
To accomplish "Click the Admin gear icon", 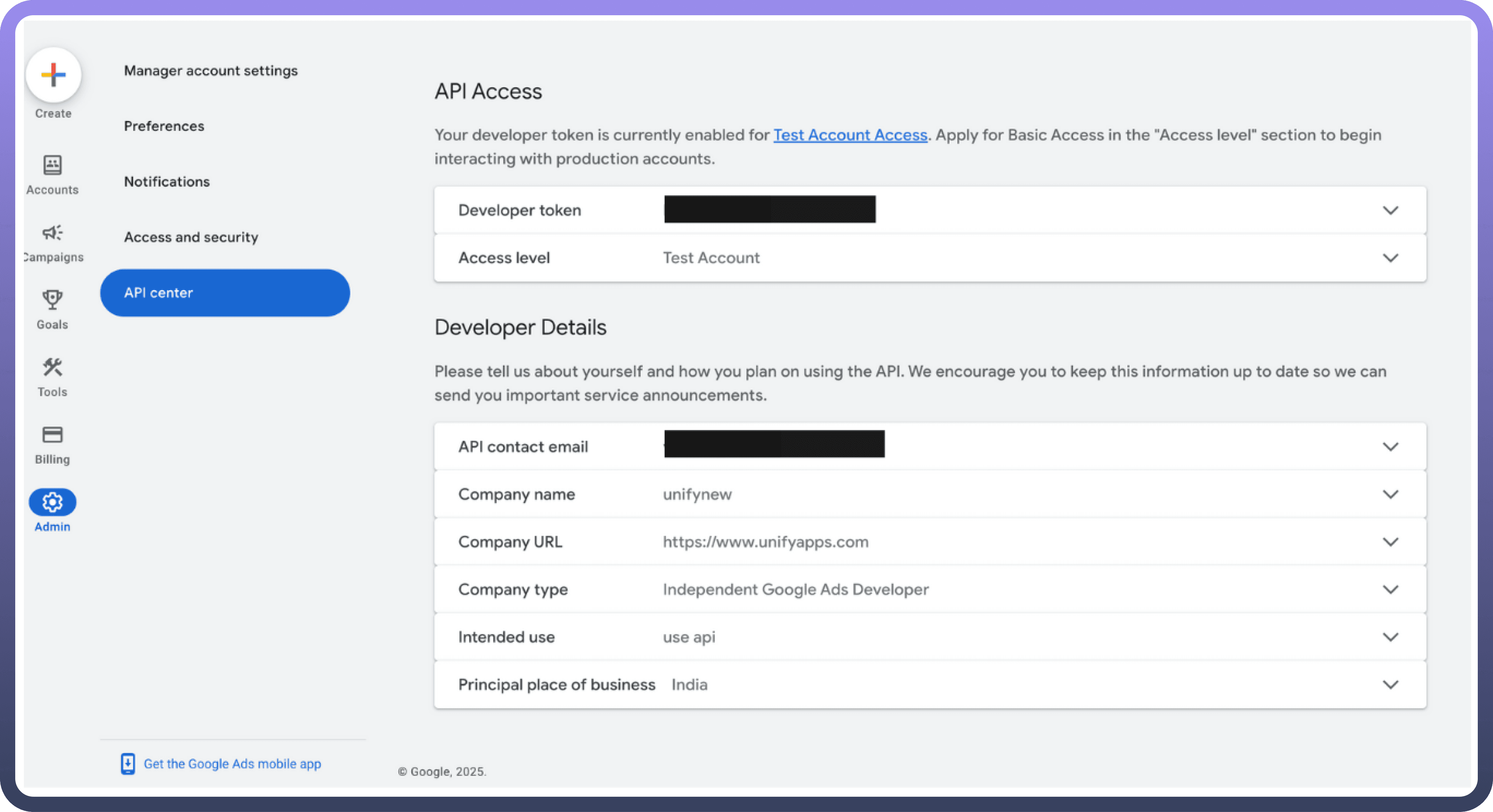I will tap(52, 502).
